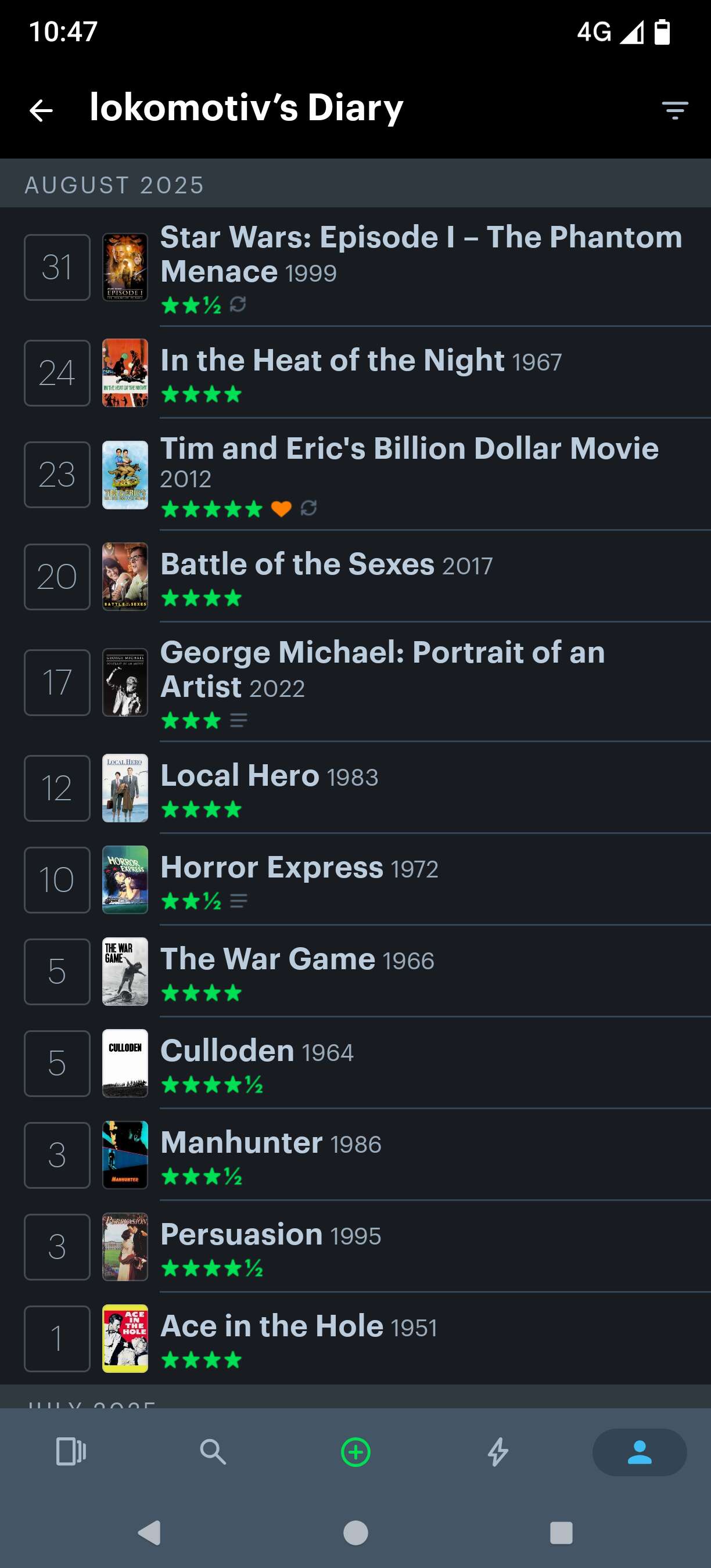Open the films home tab

click(x=71, y=1452)
